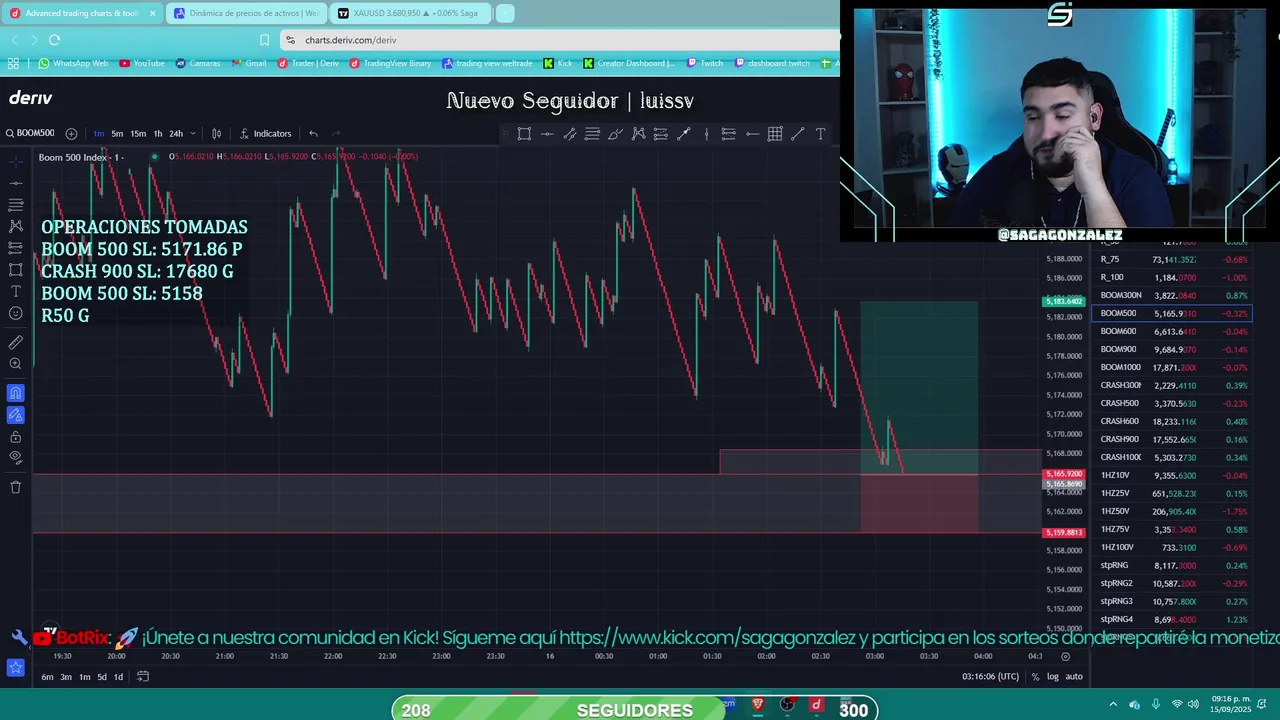This screenshot has height=720, width=1280.
Task: Open the TradingView Binary bookmark
Action: (390, 63)
